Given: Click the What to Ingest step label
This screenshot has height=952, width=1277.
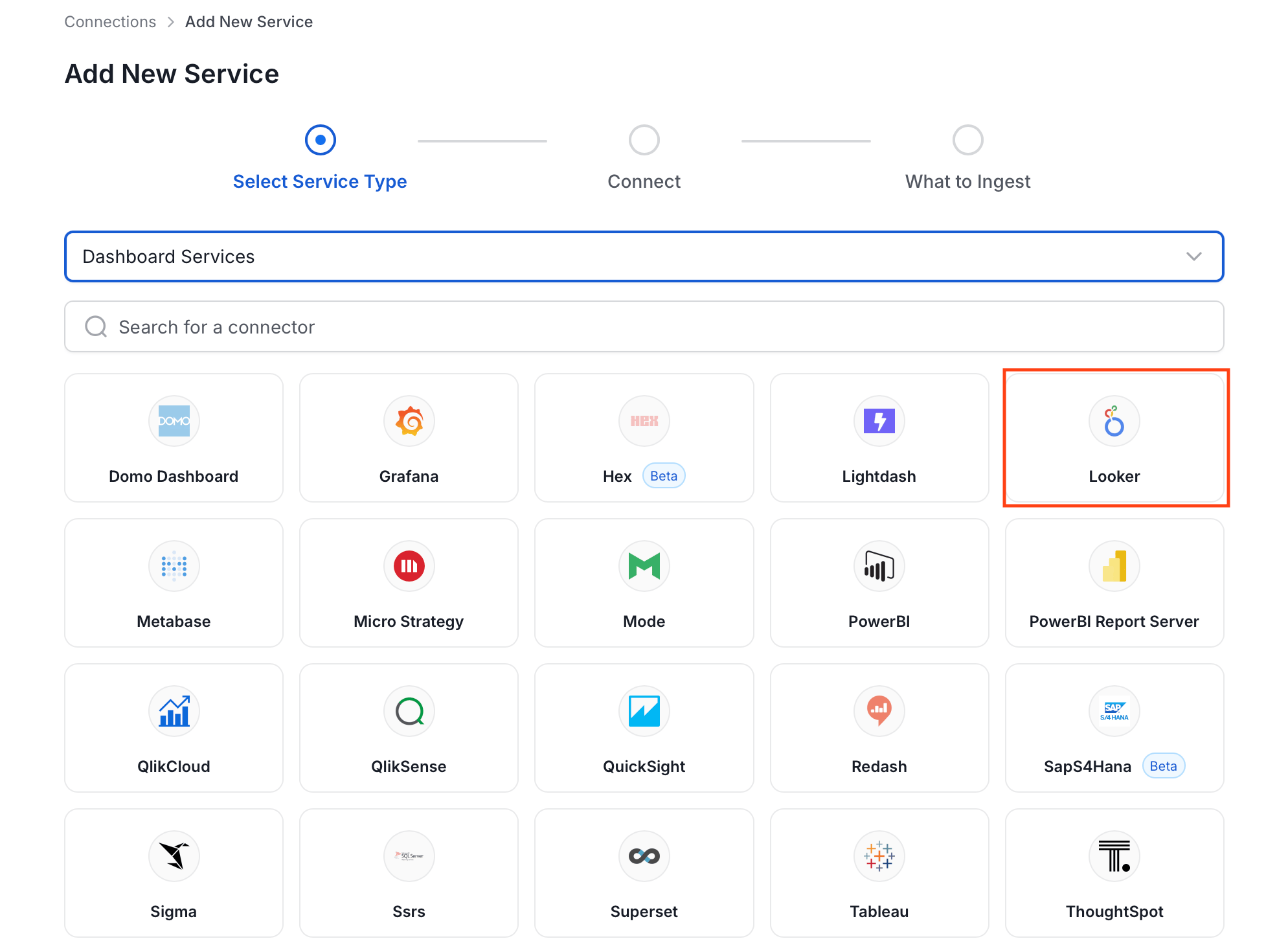Looking at the screenshot, I should click(x=967, y=181).
